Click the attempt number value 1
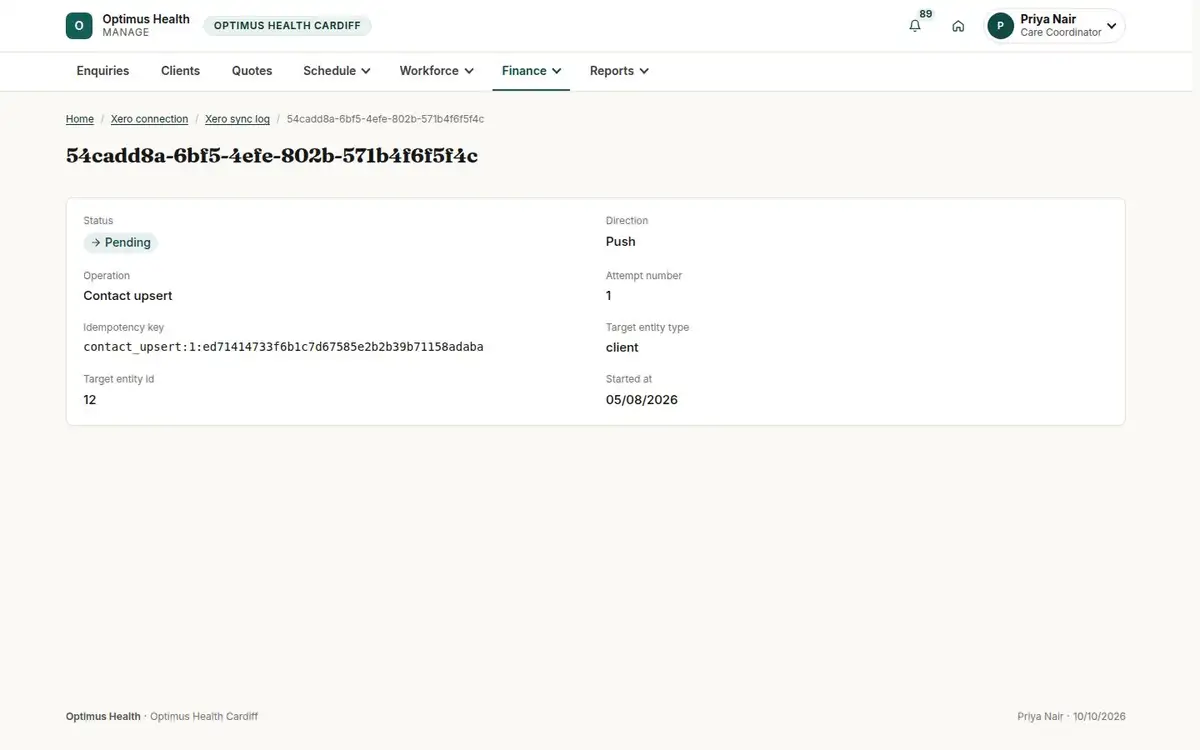 point(609,296)
